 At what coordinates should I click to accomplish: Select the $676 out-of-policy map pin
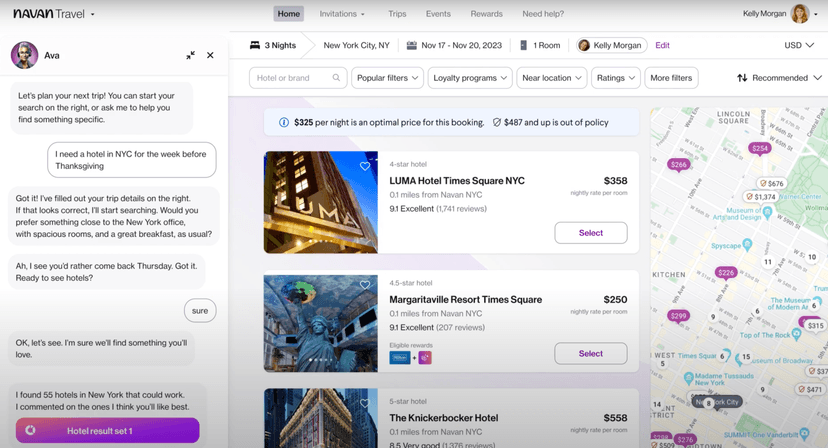771,183
